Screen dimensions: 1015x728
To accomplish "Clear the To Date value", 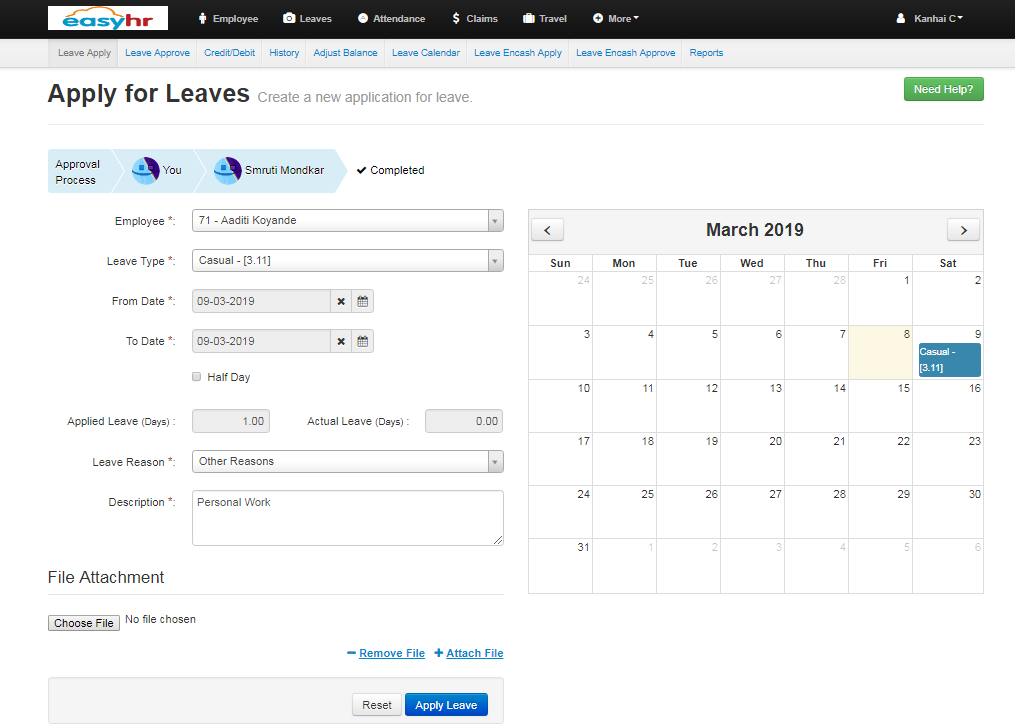I will coord(341,341).
